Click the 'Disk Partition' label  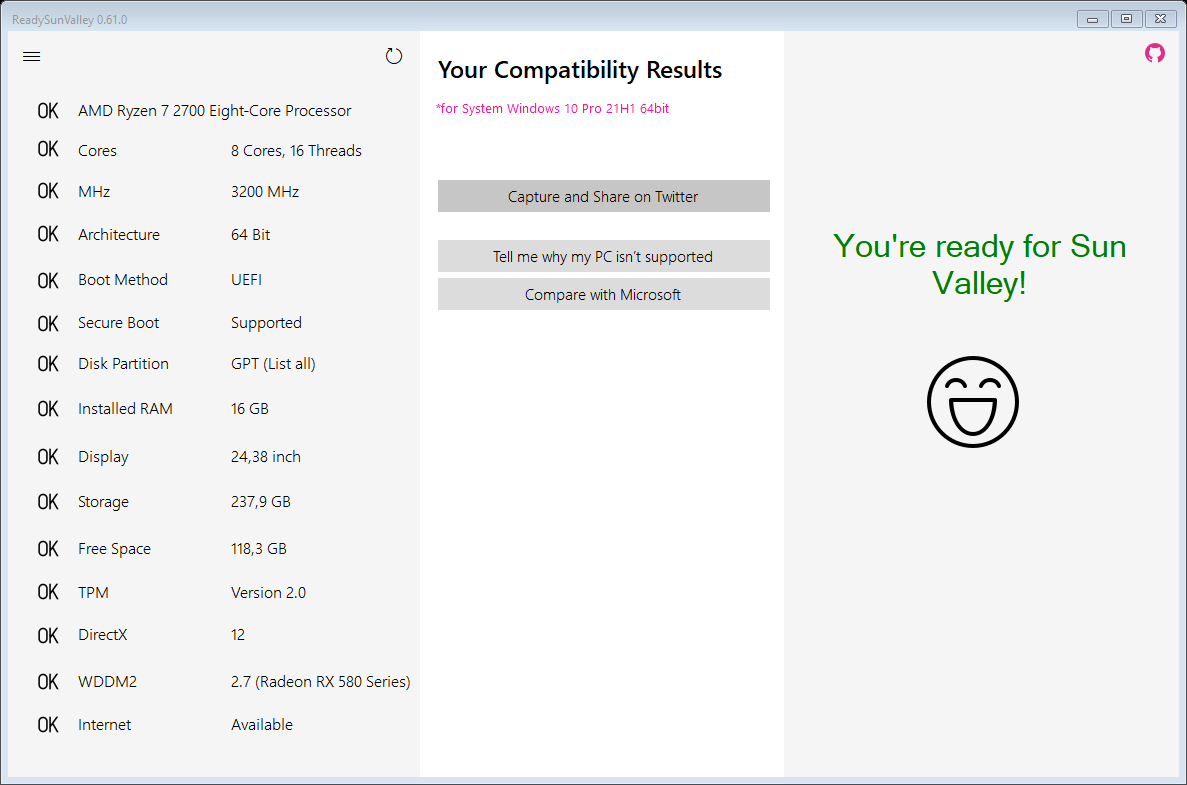click(123, 364)
